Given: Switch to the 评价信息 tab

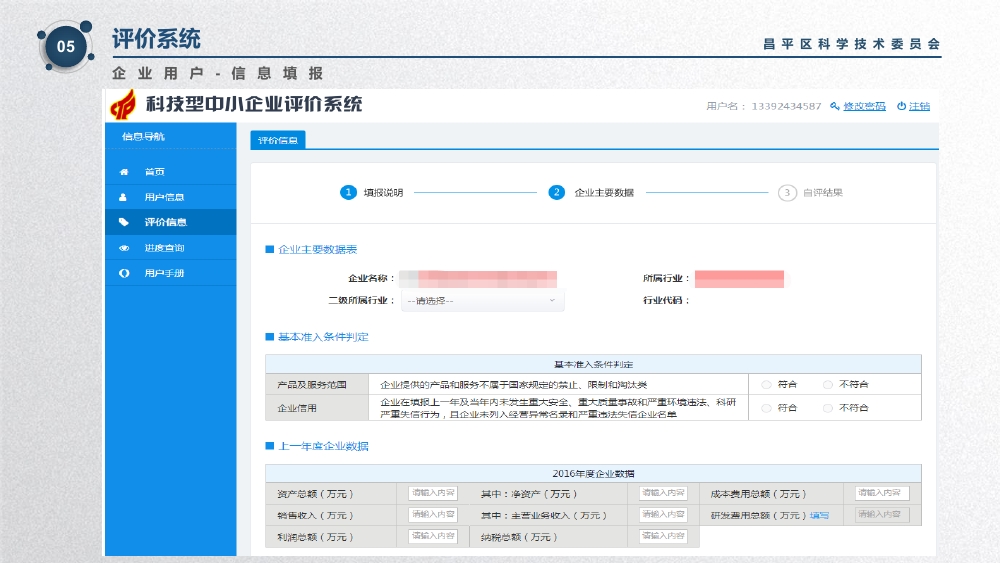Looking at the screenshot, I should (x=277, y=140).
